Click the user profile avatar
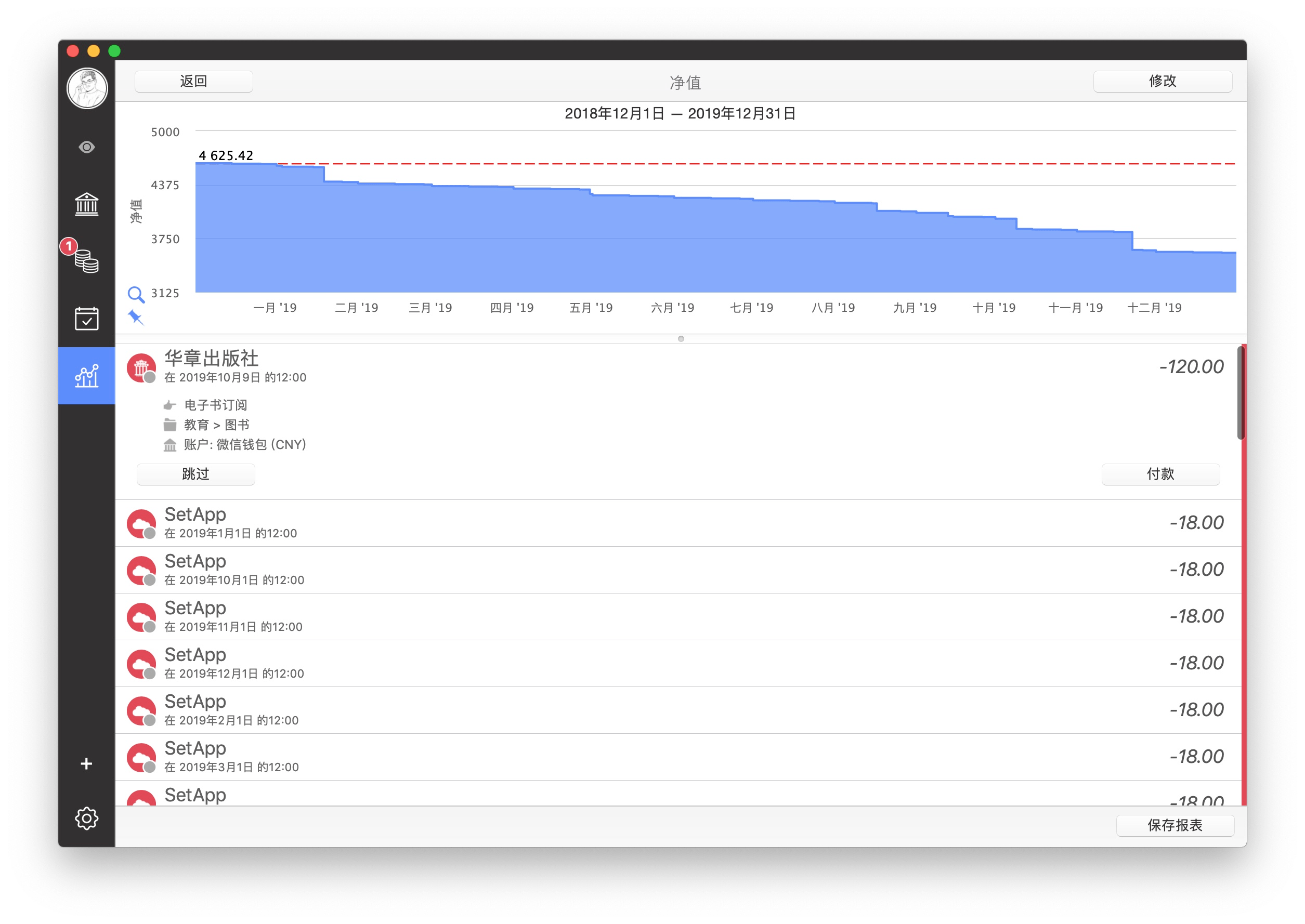 click(x=86, y=88)
